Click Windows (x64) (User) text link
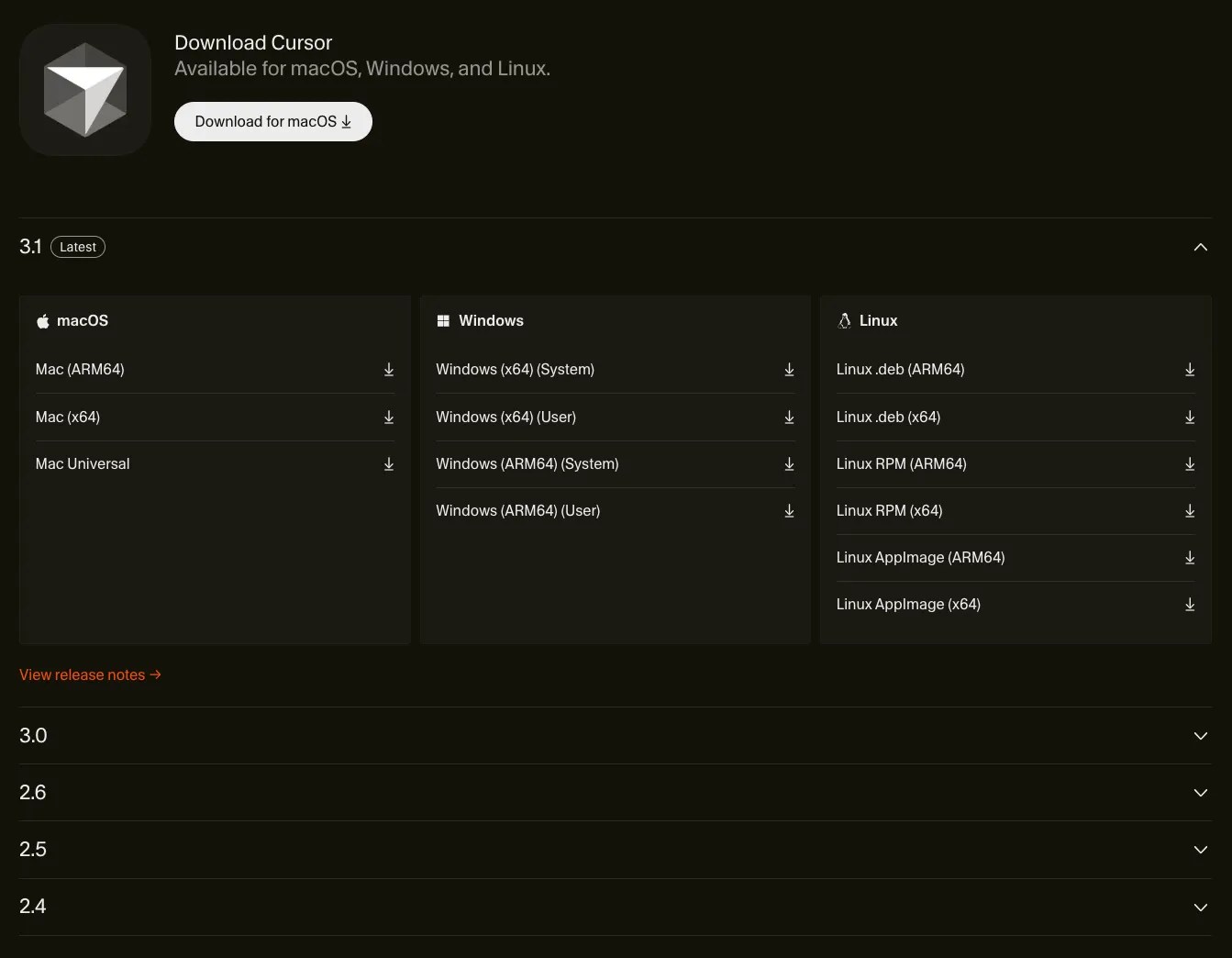Viewport: 1232px width, 958px height. tap(506, 418)
